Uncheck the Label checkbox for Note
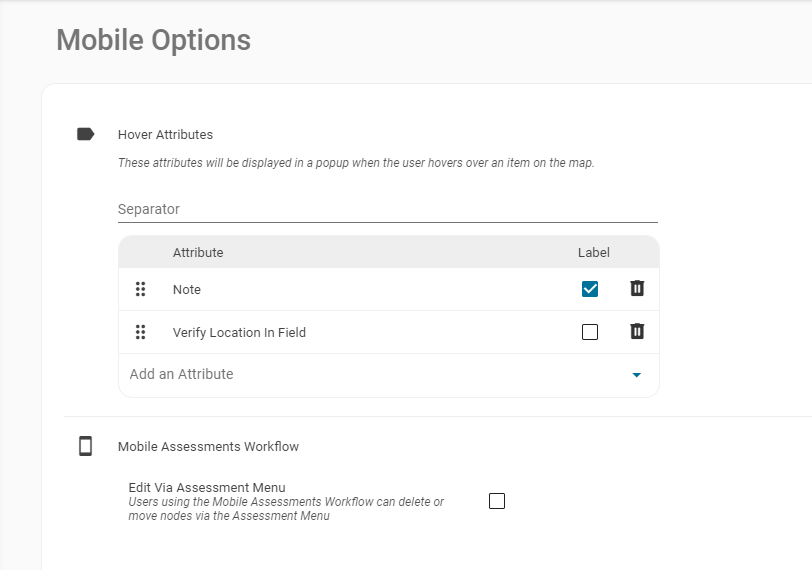This screenshot has height=570, width=812. tap(590, 289)
